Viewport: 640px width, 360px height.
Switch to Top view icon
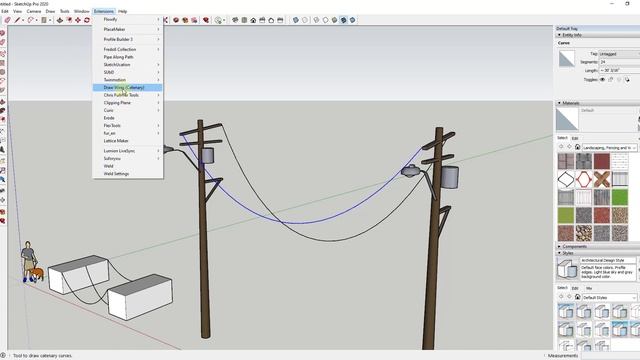(244, 20)
